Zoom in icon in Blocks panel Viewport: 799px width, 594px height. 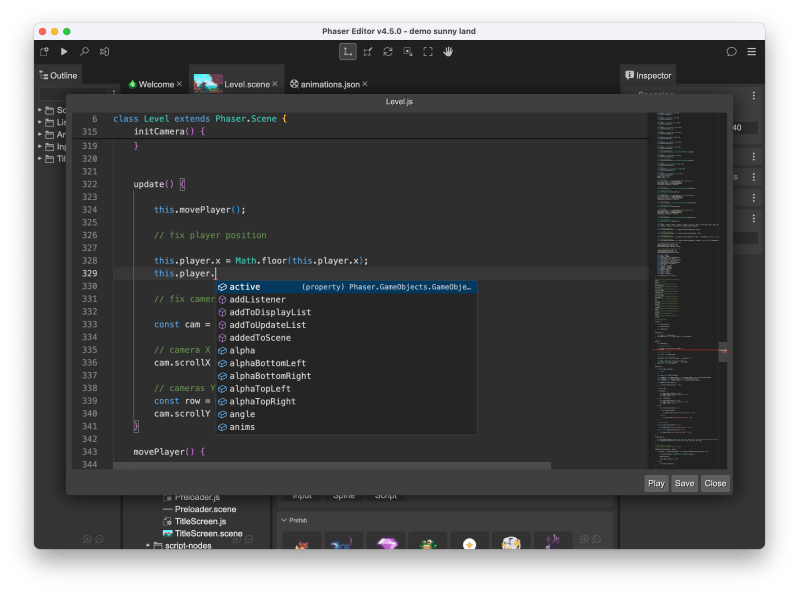[x=584, y=539]
